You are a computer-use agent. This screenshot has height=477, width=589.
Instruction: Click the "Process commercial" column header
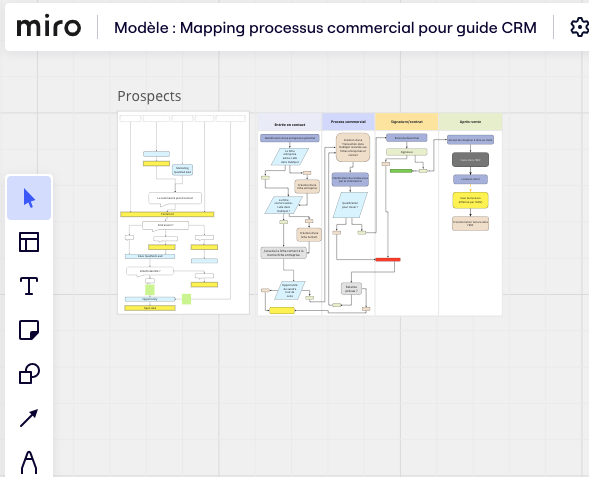tap(348, 122)
